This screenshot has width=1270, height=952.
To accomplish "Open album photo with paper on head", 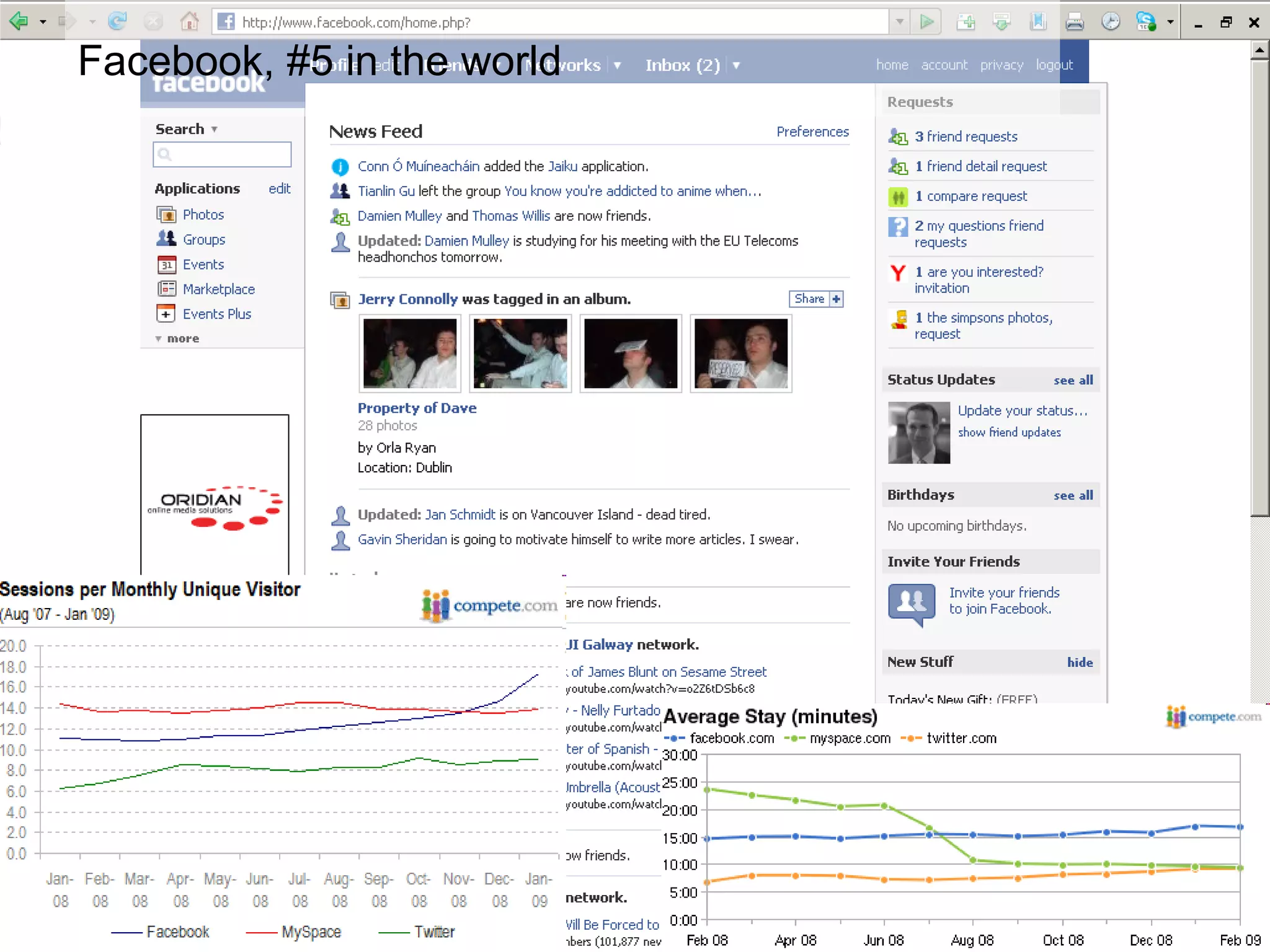I will pos(631,353).
